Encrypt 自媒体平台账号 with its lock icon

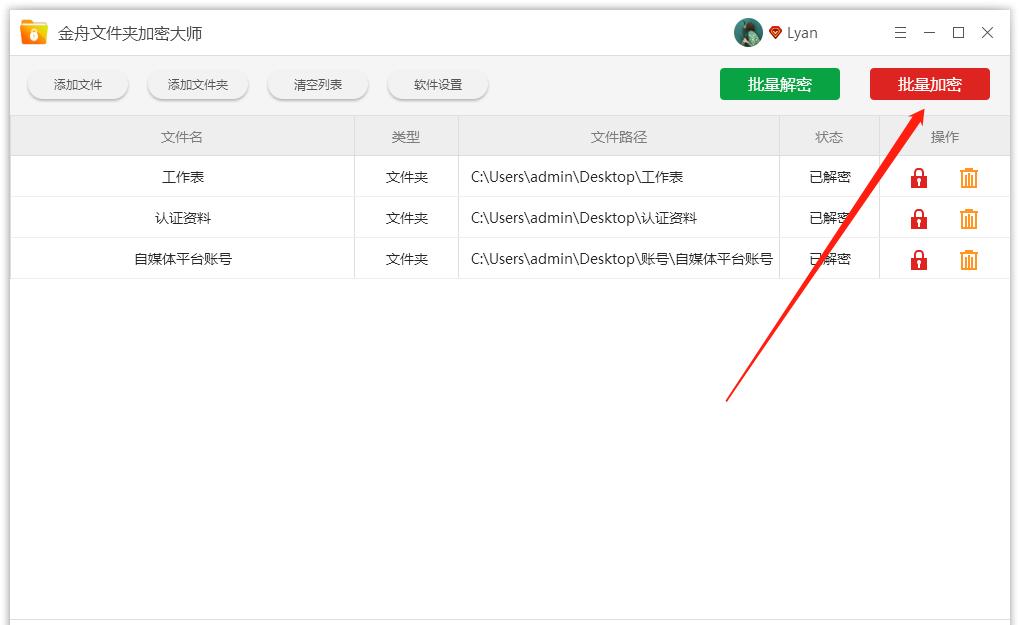918,259
